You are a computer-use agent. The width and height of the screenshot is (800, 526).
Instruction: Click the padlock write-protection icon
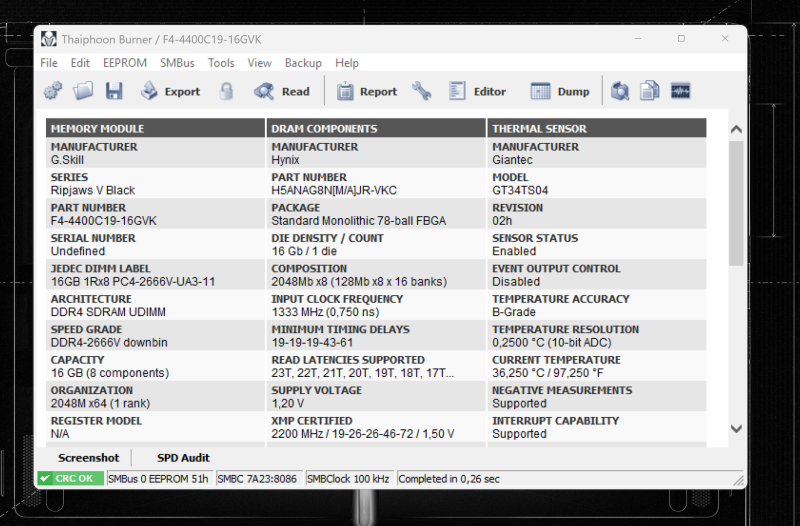point(227,91)
